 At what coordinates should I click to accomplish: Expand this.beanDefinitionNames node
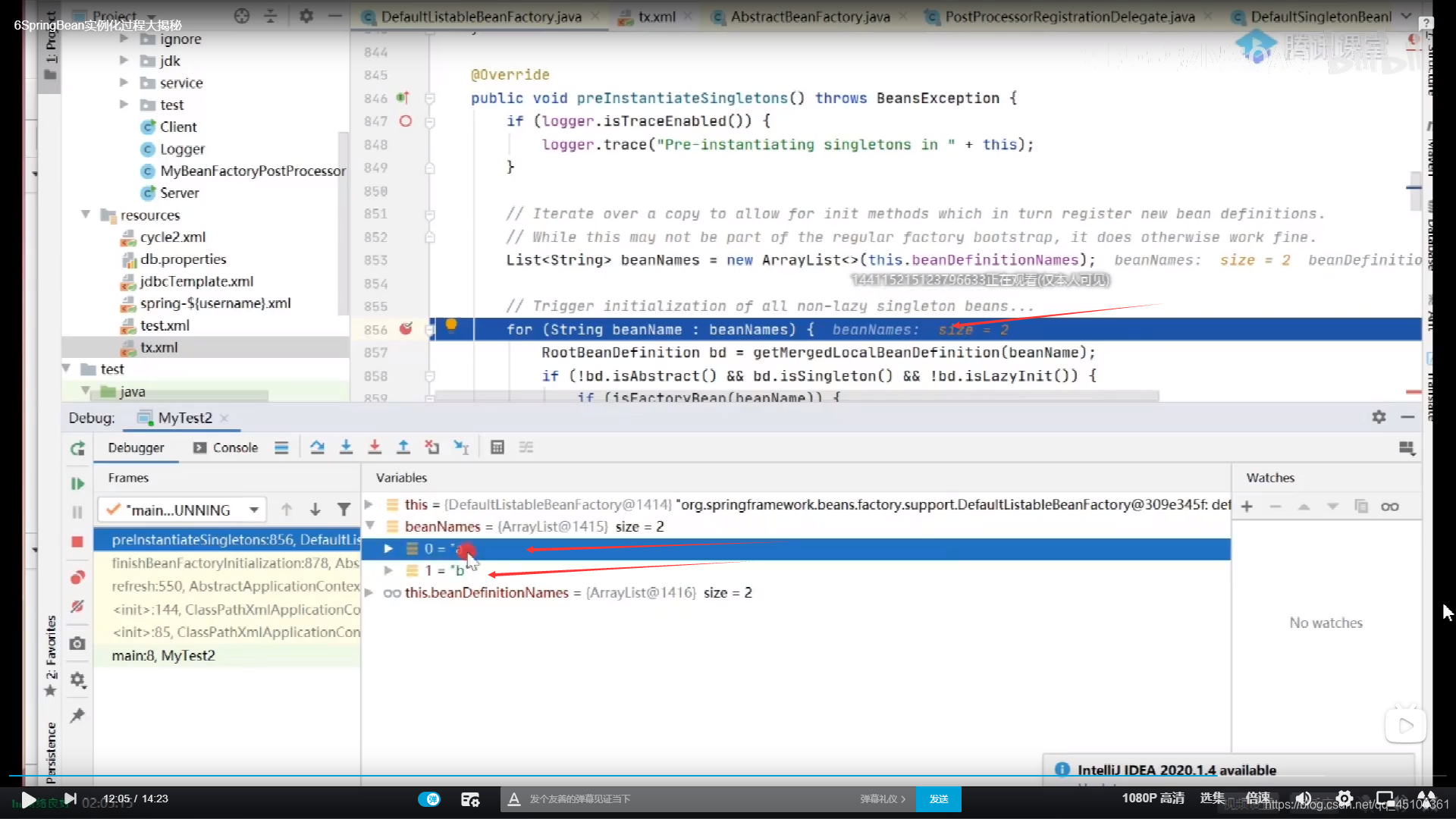369,592
